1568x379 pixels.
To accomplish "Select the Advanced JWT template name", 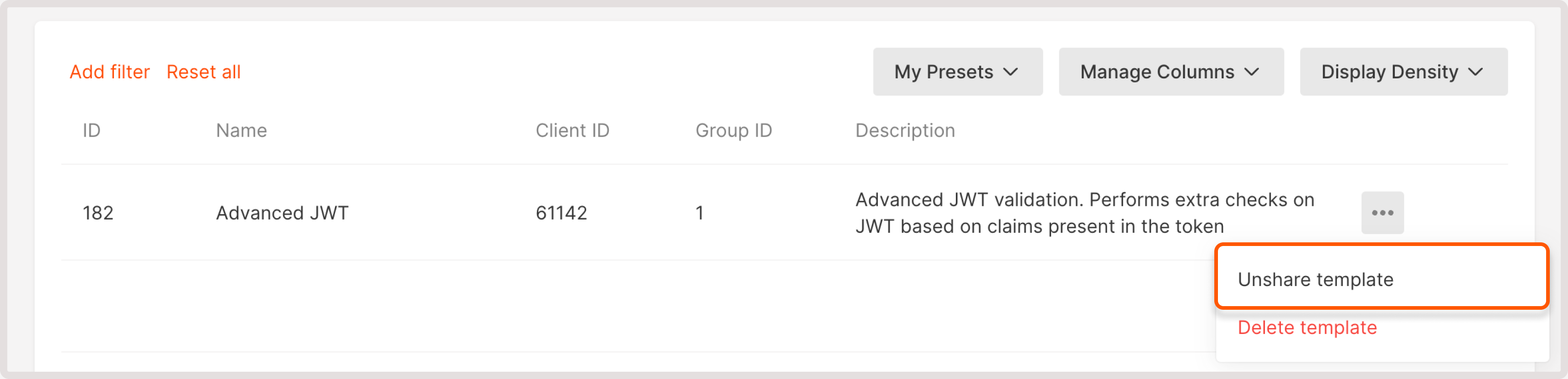I will 283,213.
